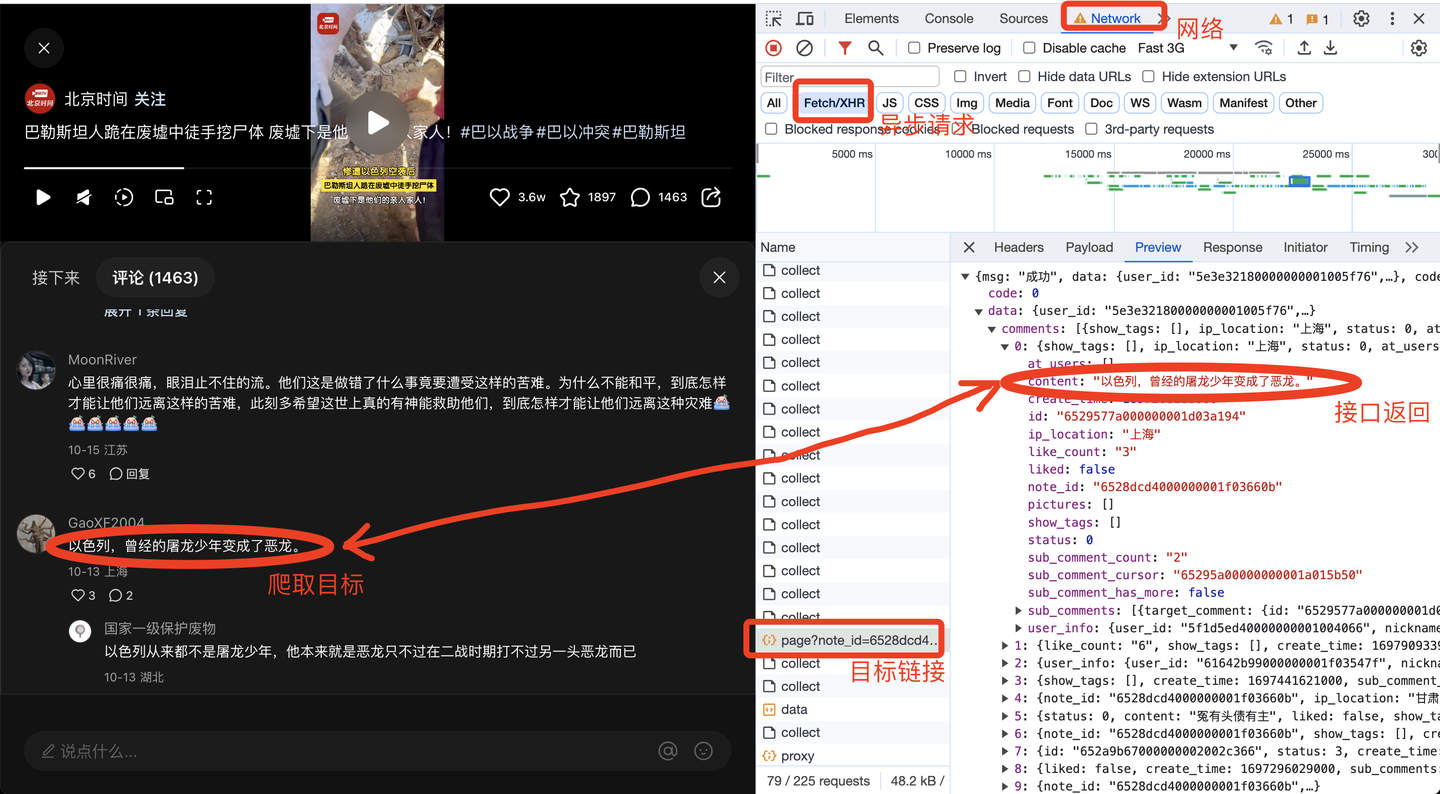This screenshot has height=794, width=1440.
Task: Switch to the 接下来 tab
Action: [56, 278]
